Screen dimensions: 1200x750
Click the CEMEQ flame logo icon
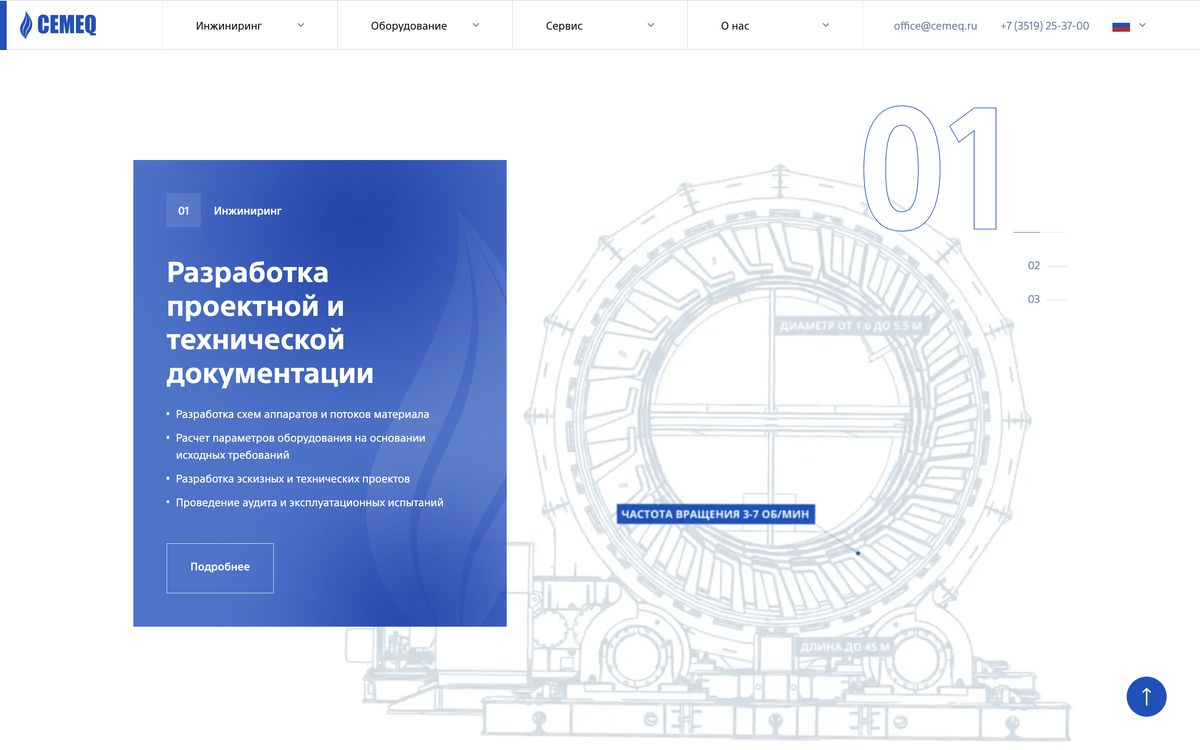25,24
